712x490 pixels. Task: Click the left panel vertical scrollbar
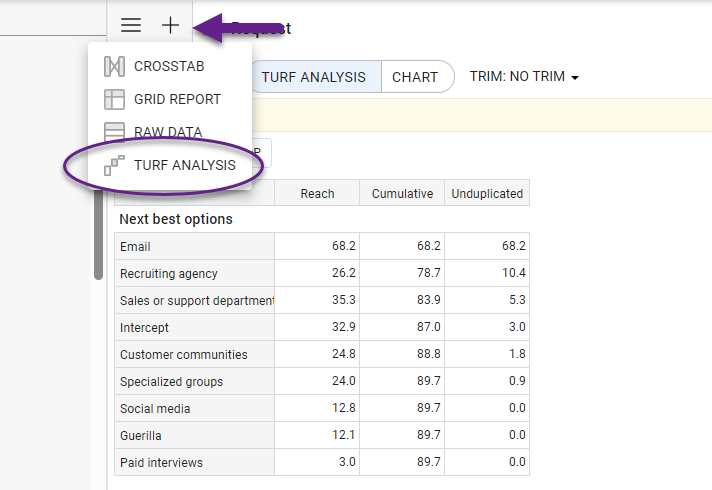[98, 230]
